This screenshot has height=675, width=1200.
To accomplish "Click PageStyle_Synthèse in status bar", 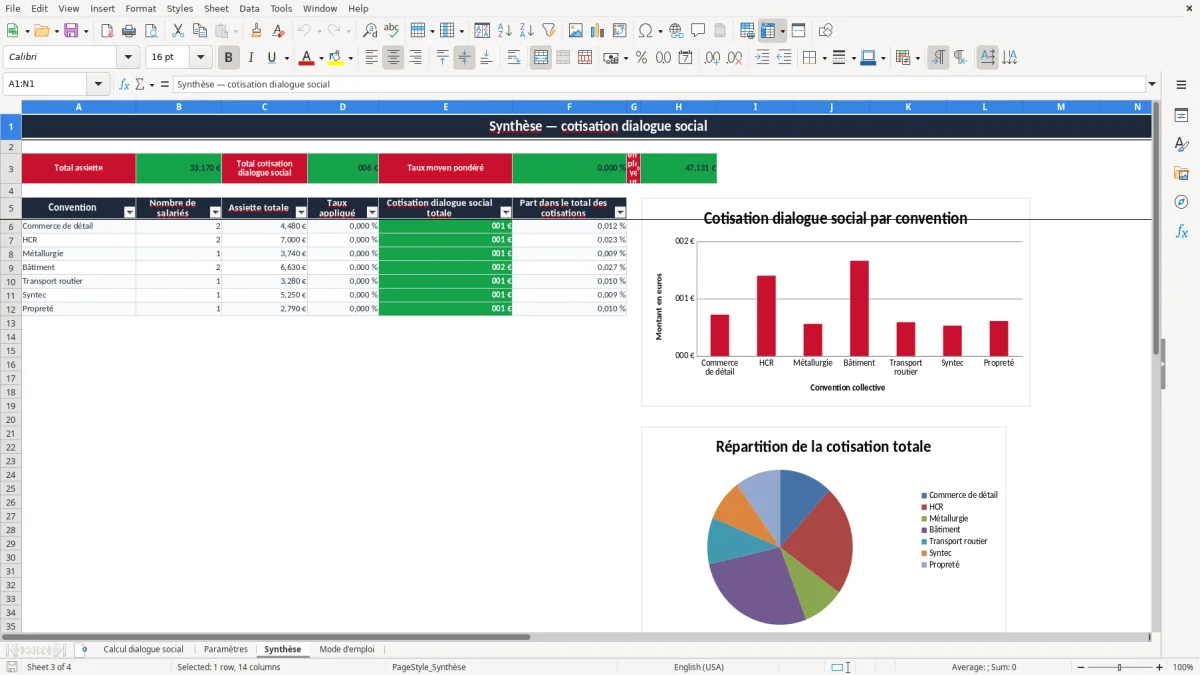I will (429, 667).
